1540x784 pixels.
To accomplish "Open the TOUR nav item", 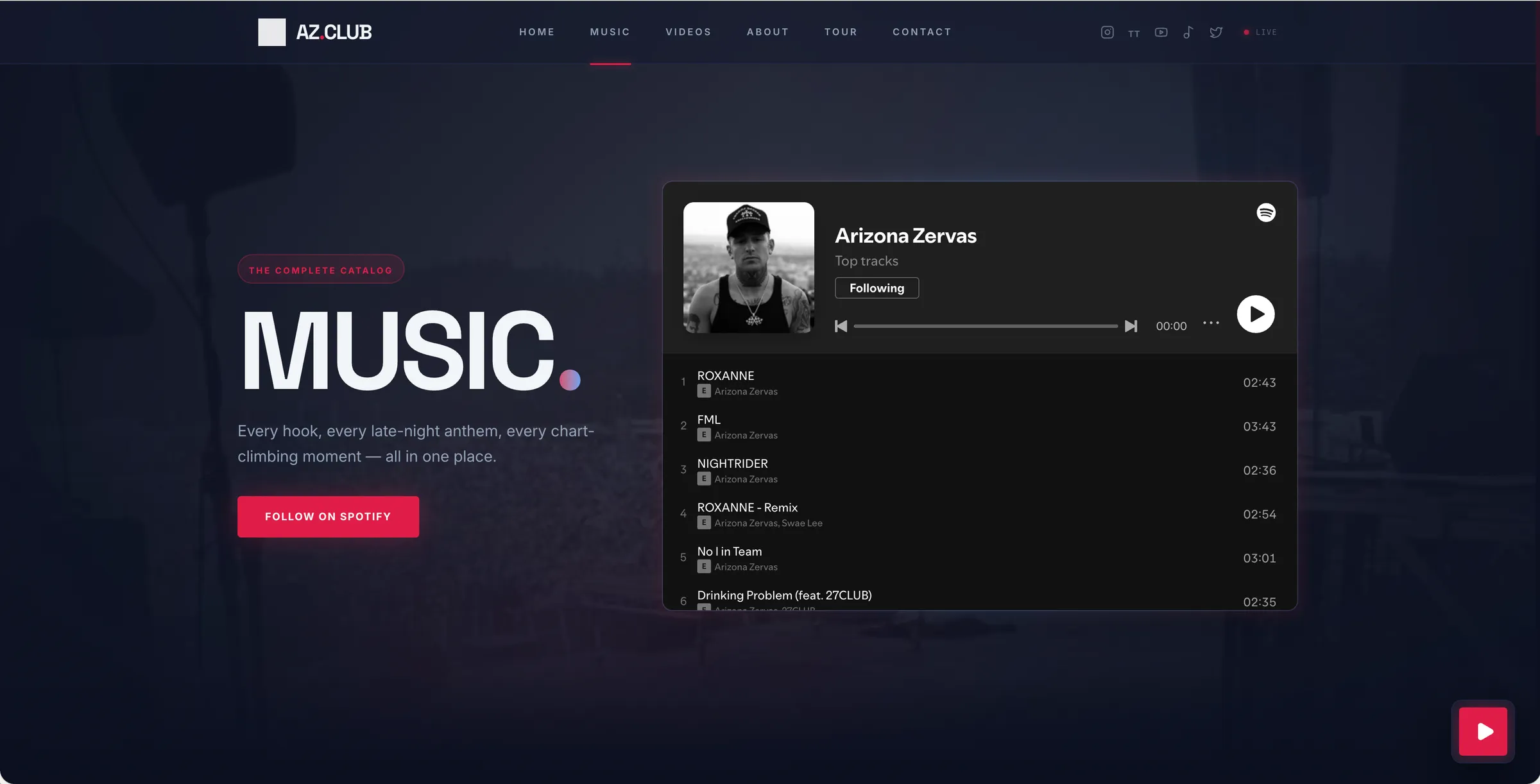I will [x=841, y=32].
